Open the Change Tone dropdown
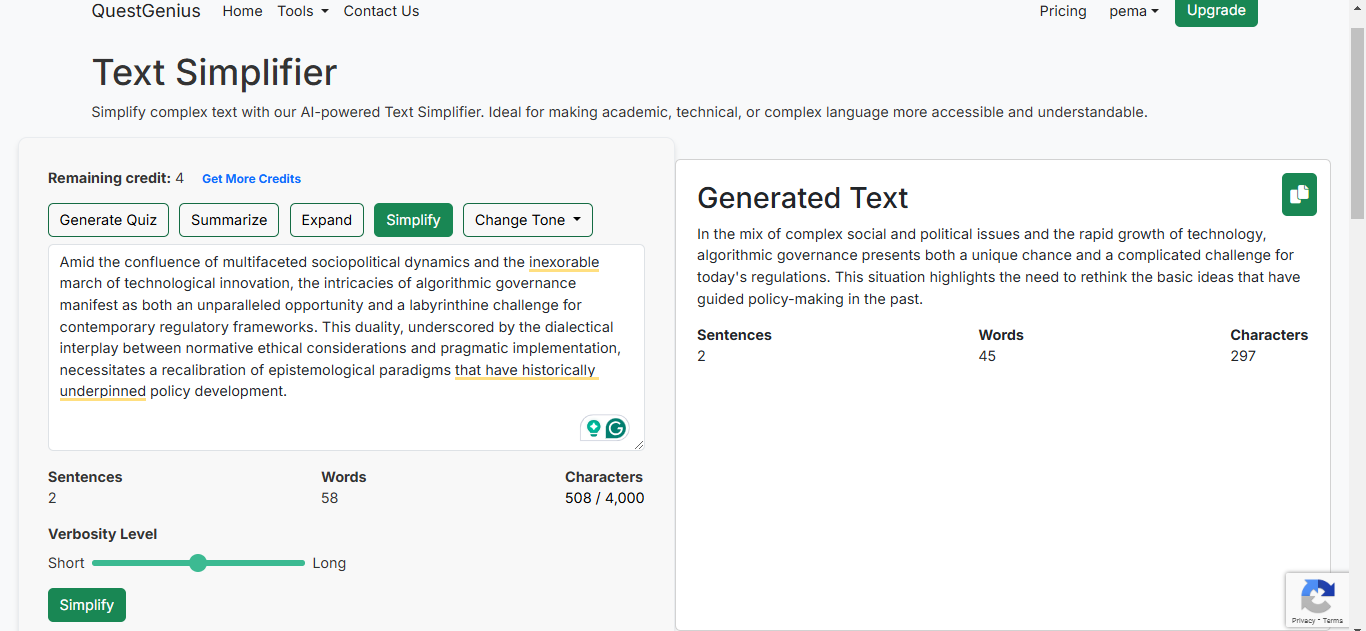This screenshot has width=1366, height=631. [x=528, y=220]
